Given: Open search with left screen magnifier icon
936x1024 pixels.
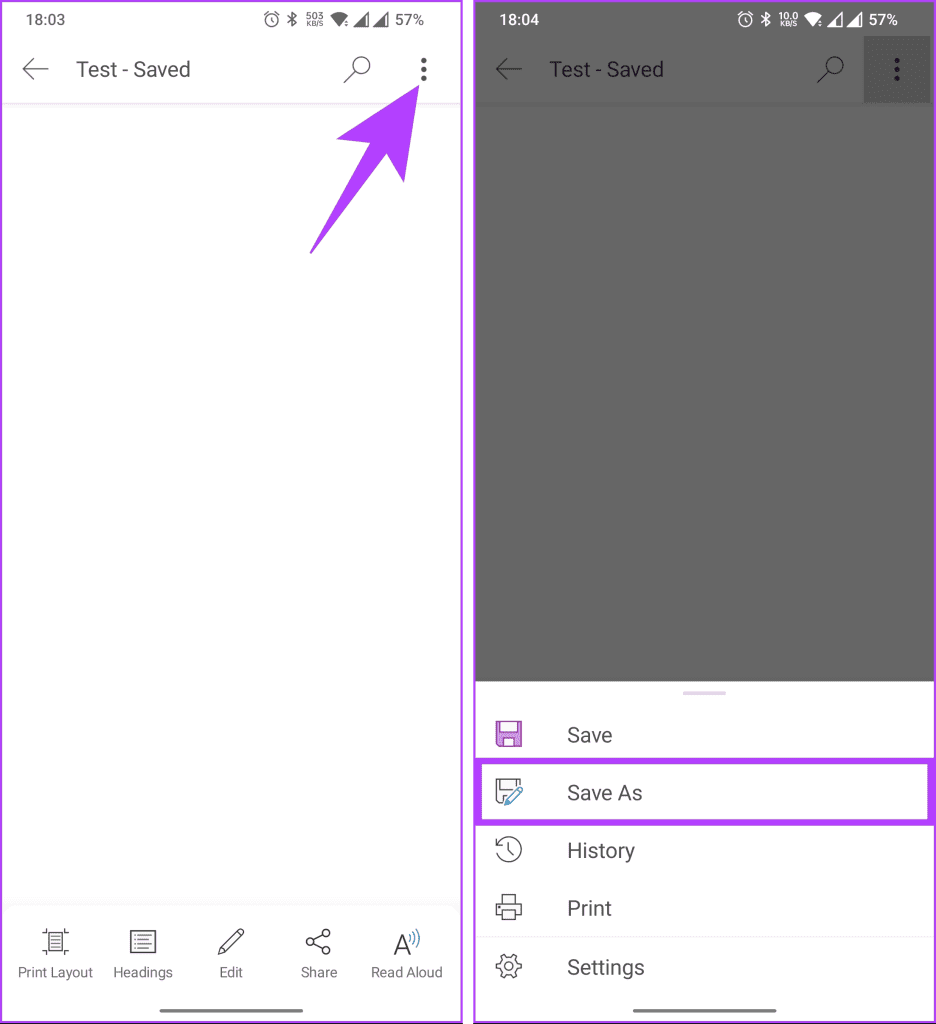Looking at the screenshot, I should (x=357, y=69).
